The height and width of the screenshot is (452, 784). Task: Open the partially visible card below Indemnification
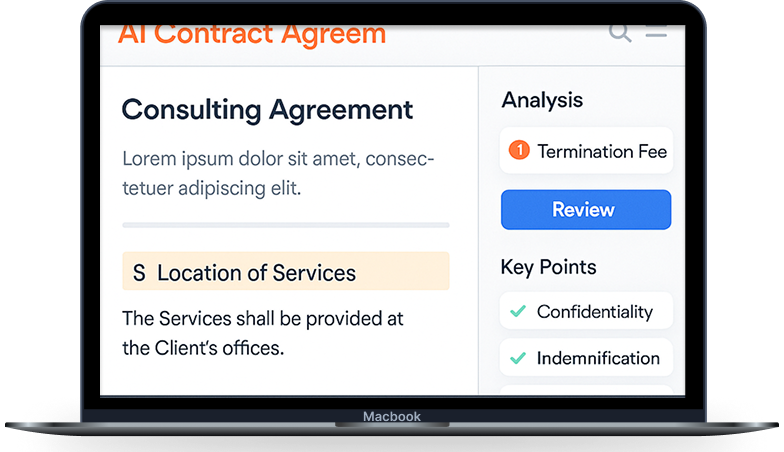click(x=586, y=389)
